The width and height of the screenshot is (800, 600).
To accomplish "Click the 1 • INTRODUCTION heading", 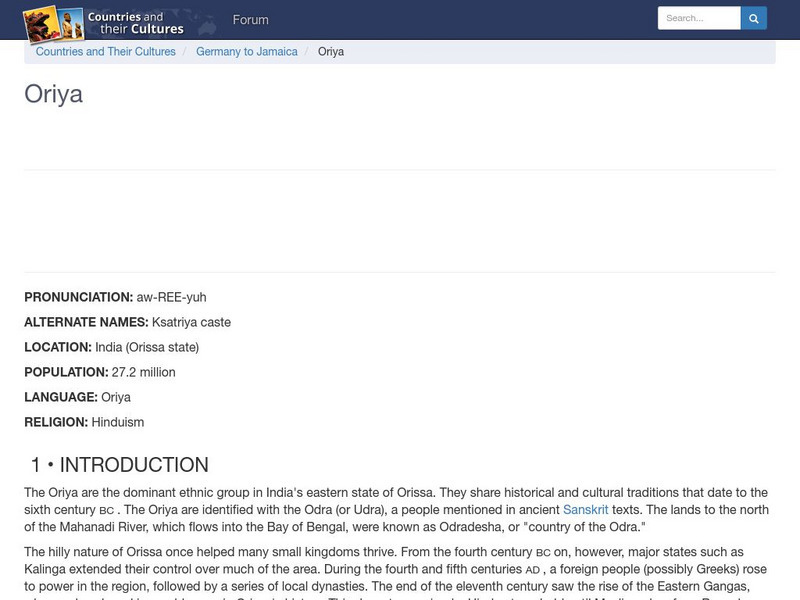I will [x=119, y=465].
